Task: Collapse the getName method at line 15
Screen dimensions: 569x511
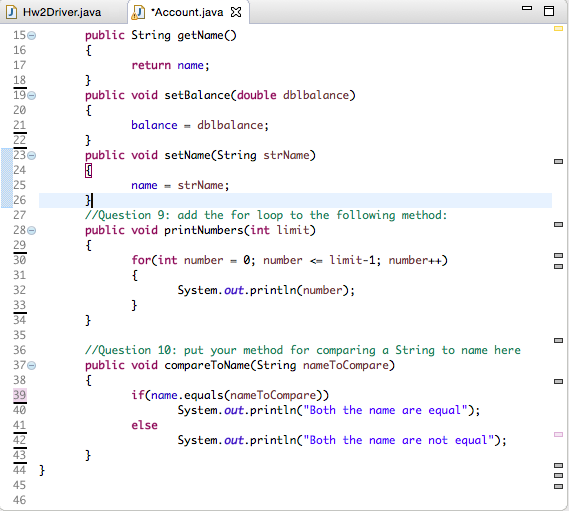Action: pos(32,36)
